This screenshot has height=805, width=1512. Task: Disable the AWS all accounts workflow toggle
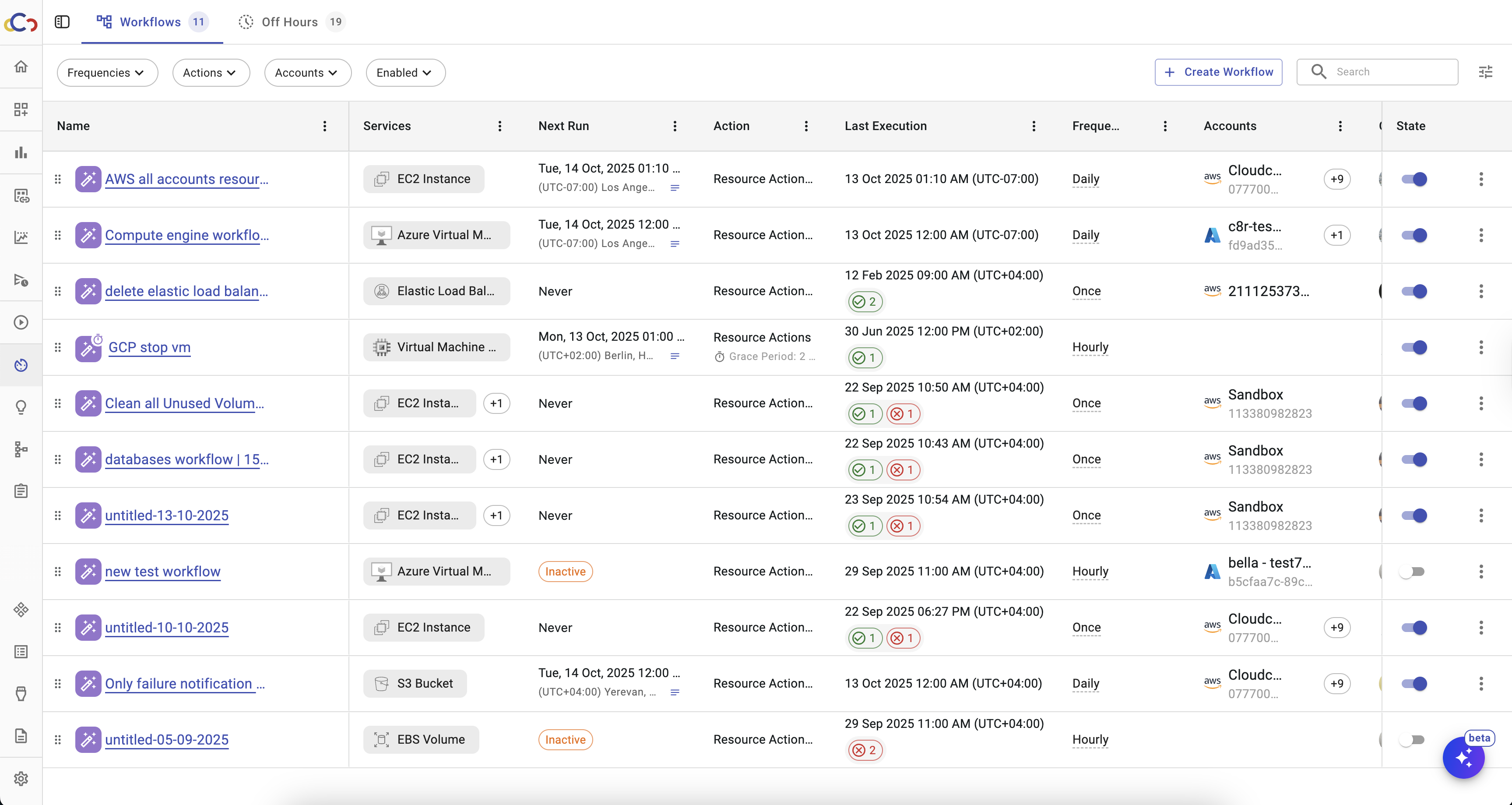tap(1414, 179)
